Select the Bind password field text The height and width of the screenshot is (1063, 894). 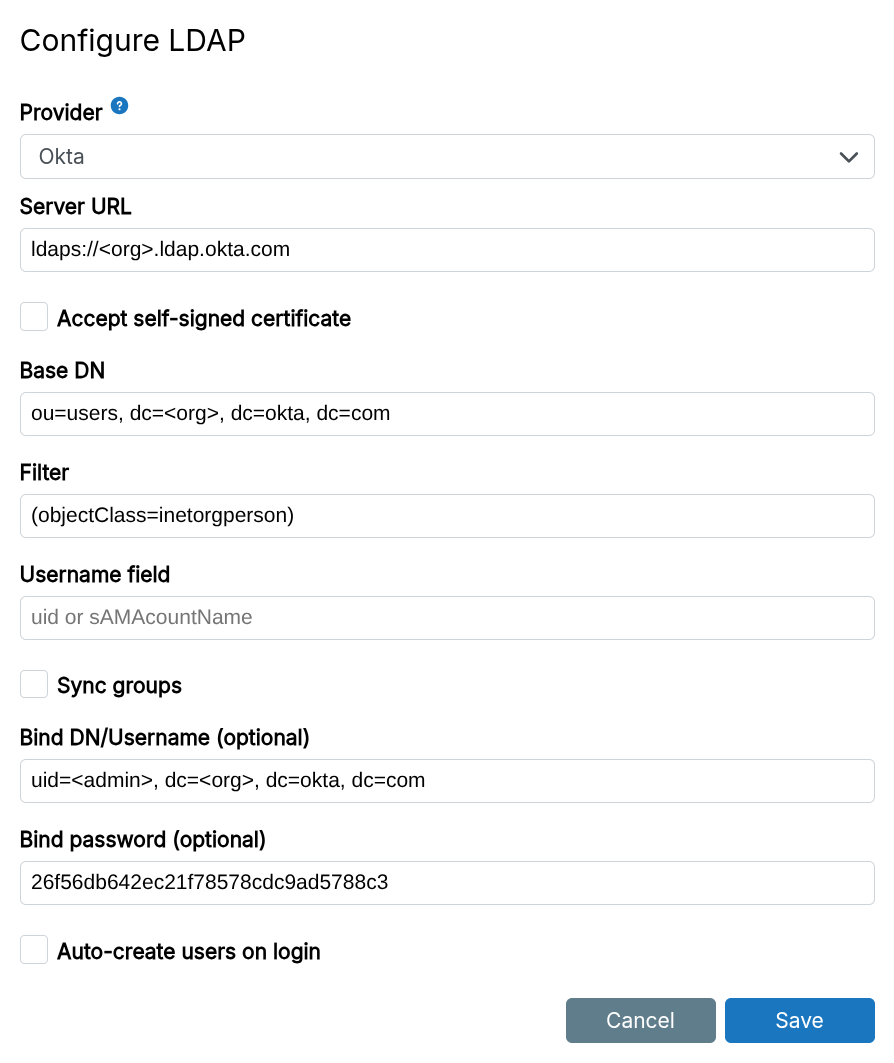(x=447, y=882)
